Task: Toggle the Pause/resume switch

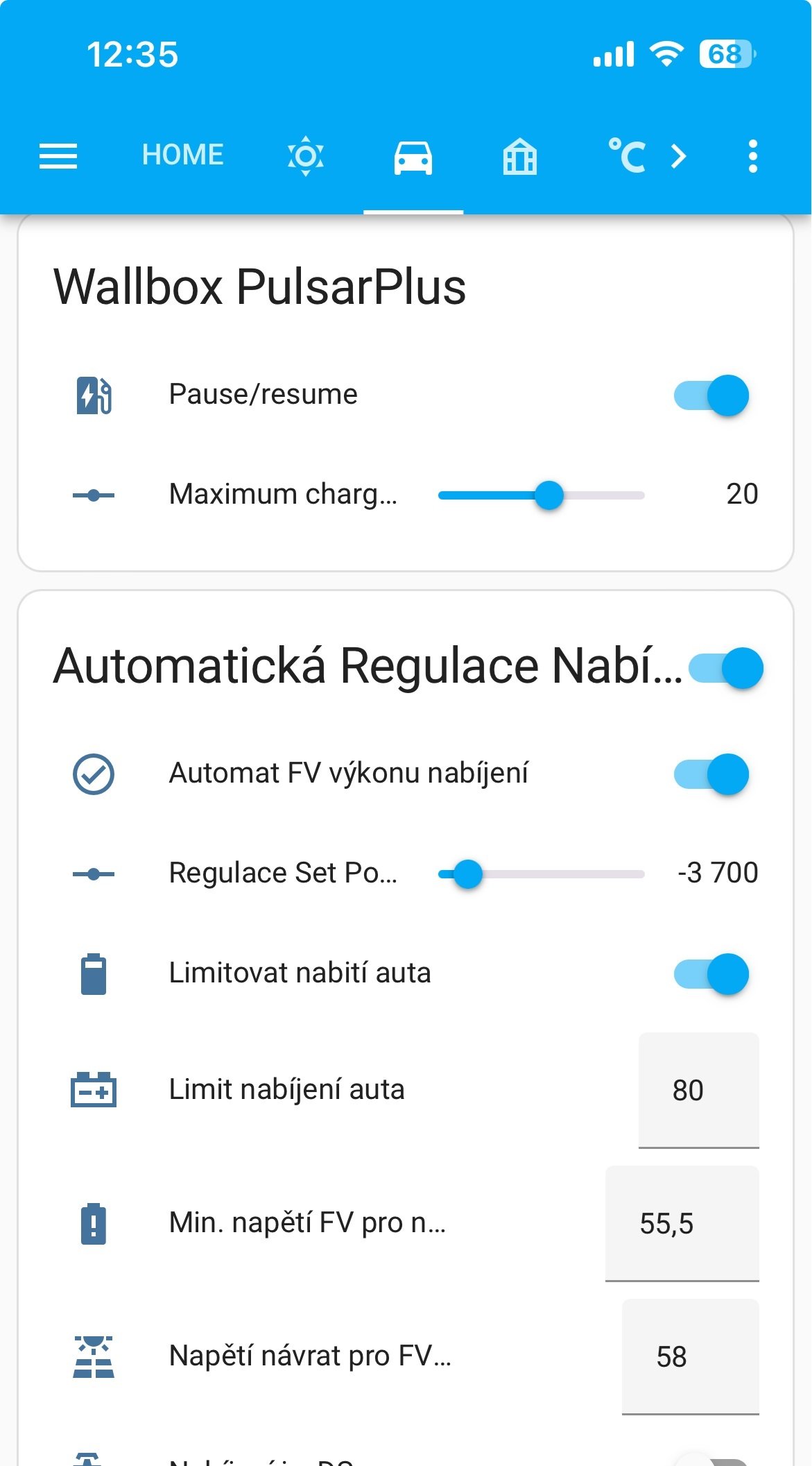Action: [711, 395]
